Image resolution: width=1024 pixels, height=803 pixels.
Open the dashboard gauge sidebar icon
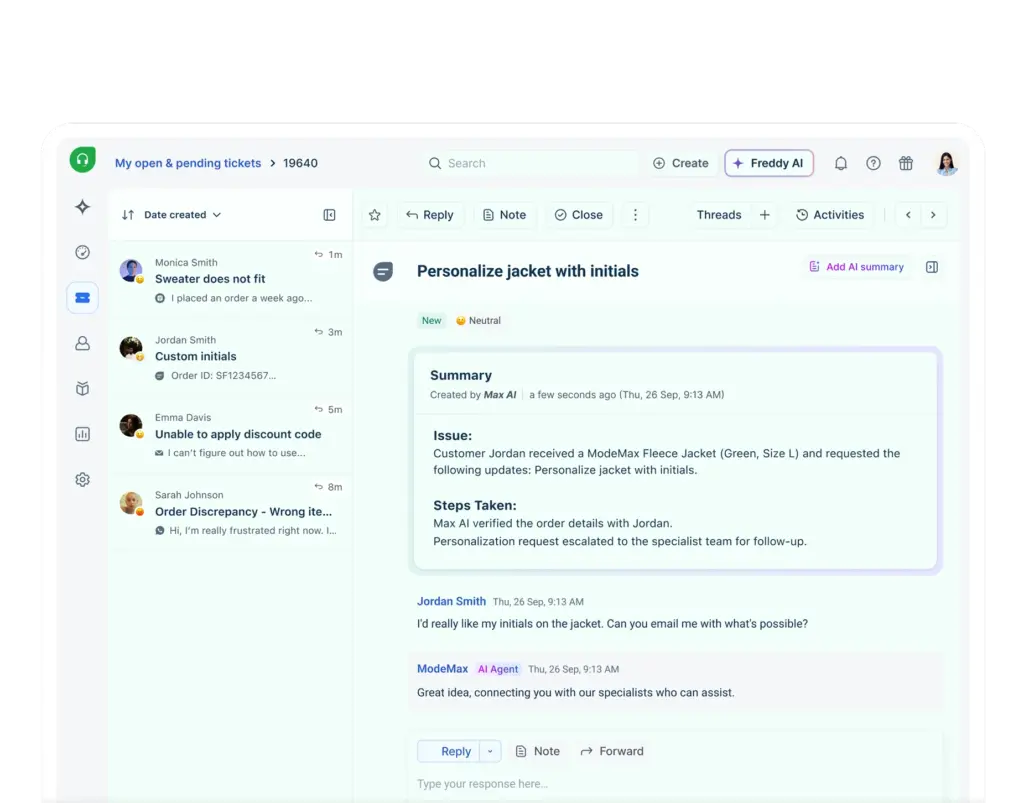(82, 252)
